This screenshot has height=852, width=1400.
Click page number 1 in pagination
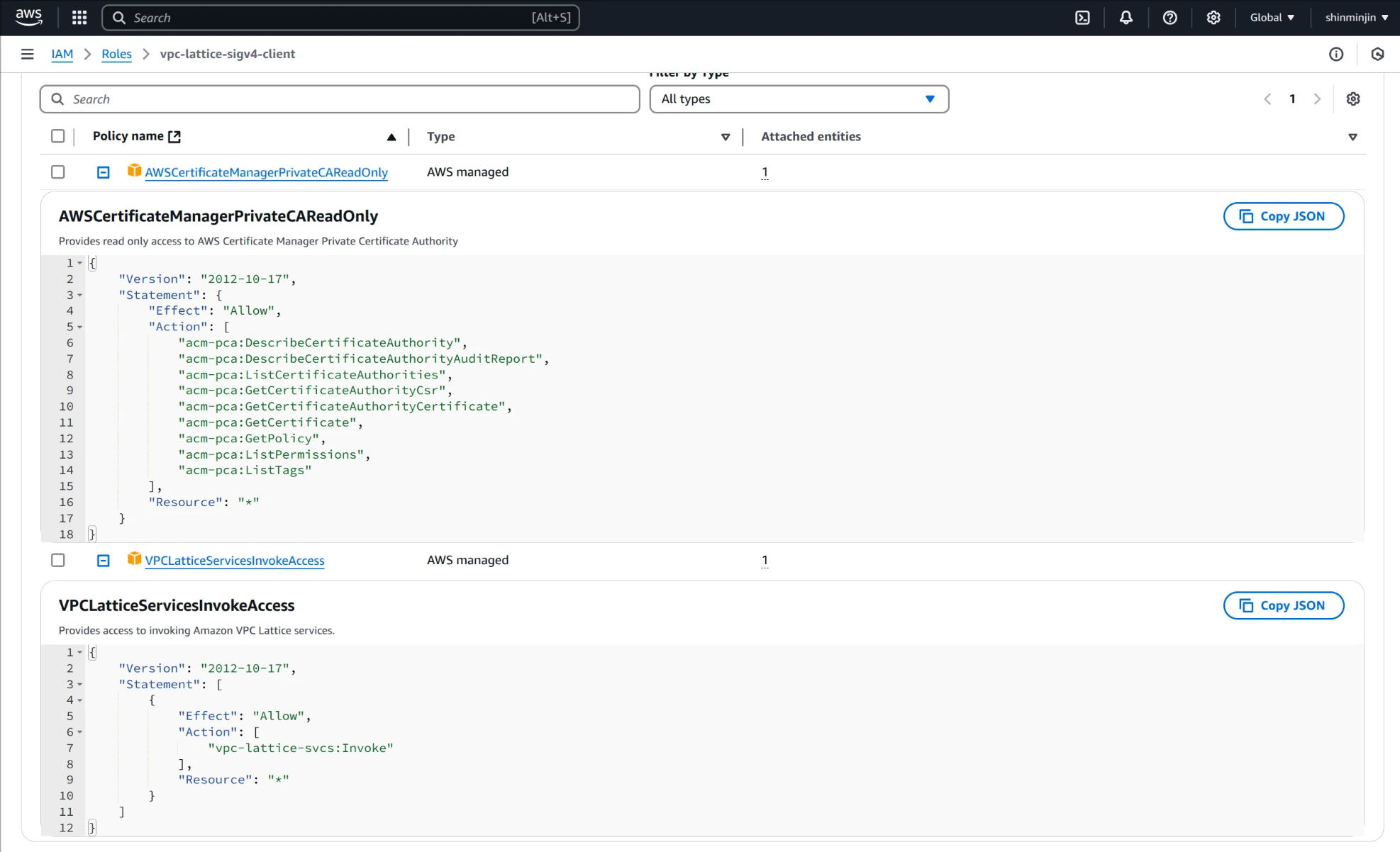pos(1292,99)
